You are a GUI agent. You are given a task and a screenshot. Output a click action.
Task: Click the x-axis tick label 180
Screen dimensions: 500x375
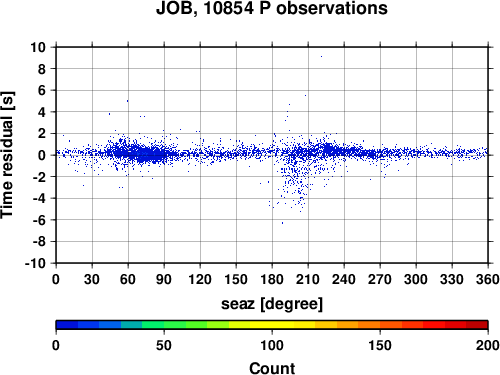tap(272, 279)
